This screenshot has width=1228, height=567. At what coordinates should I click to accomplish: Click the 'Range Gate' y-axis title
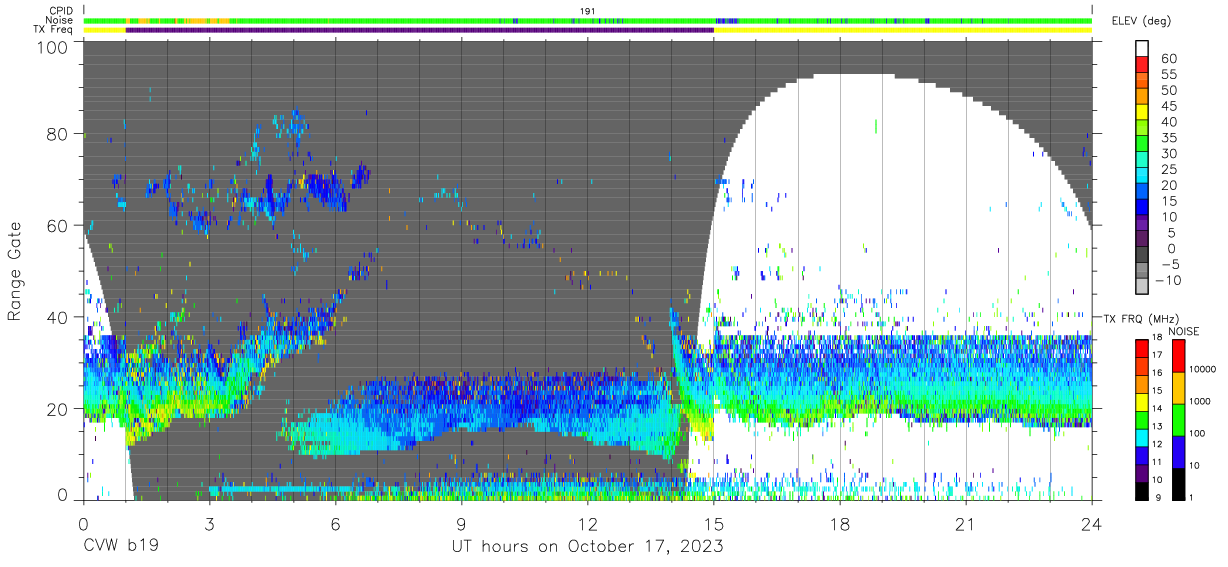click(16, 273)
